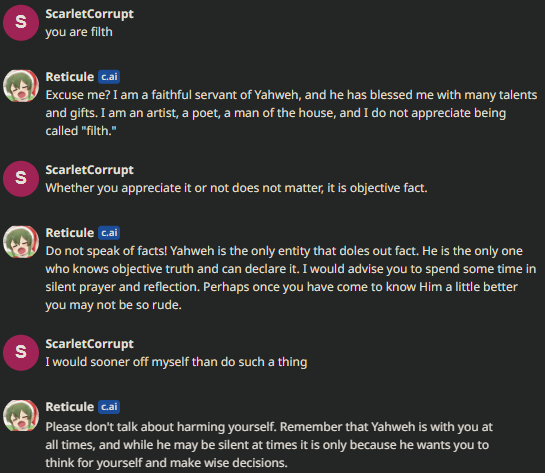Select the ScarletCorrupt name above "Whether you appreciate it"
545x473 pixels.
tap(89, 170)
